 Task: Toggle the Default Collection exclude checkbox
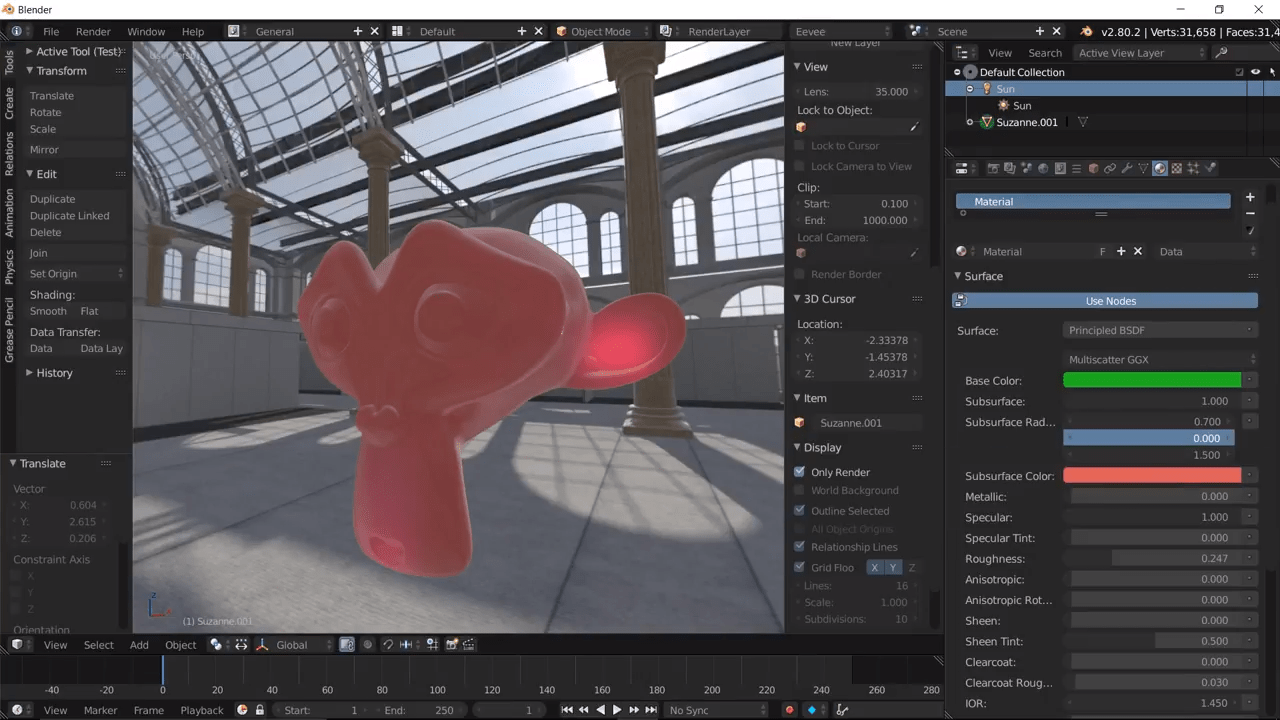tap(1240, 72)
